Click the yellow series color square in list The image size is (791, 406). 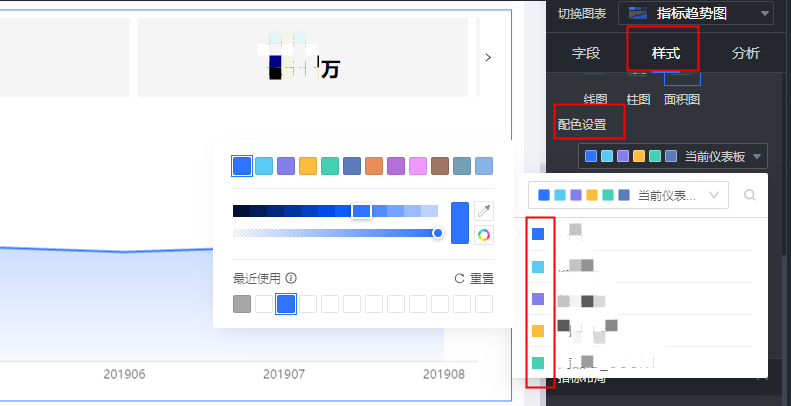click(538, 331)
